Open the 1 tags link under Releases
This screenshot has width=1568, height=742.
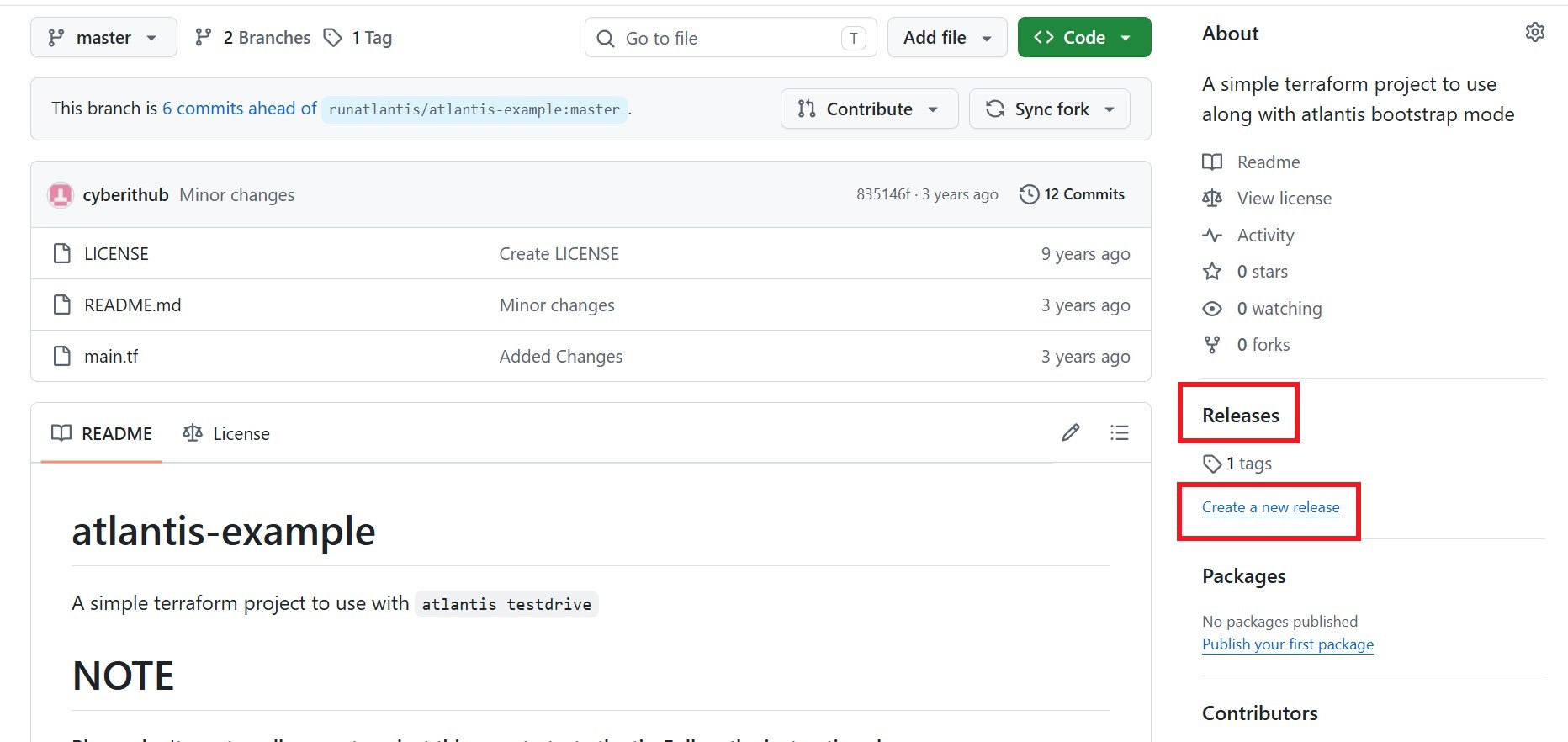tap(1249, 464)
